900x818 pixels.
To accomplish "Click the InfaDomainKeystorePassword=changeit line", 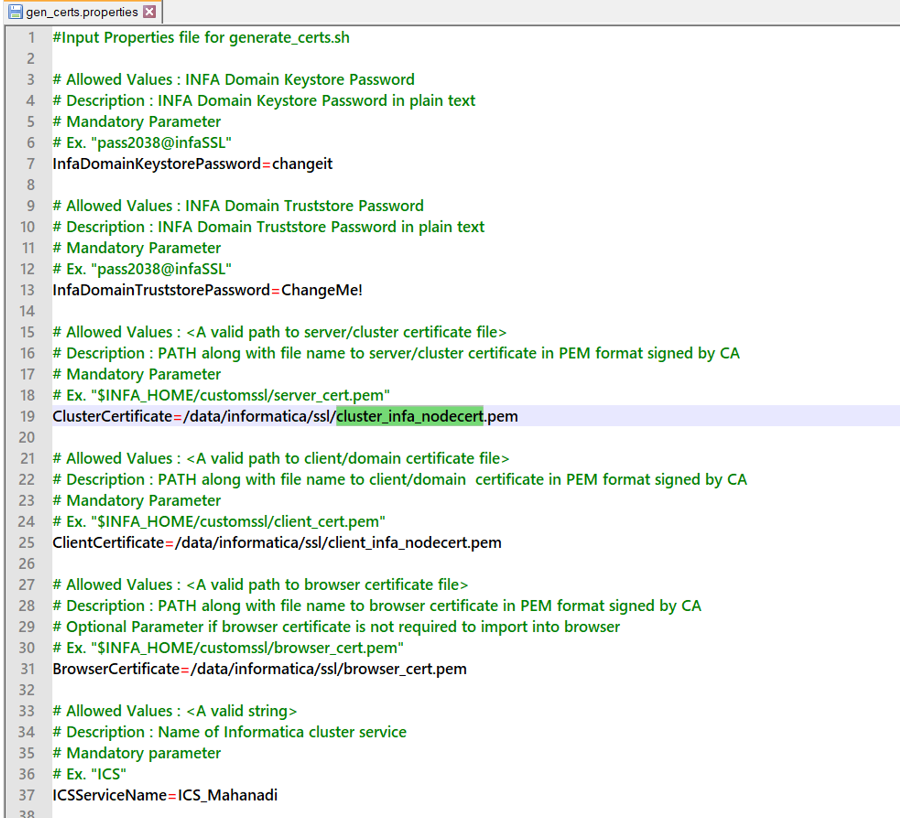I will [192, 164].
